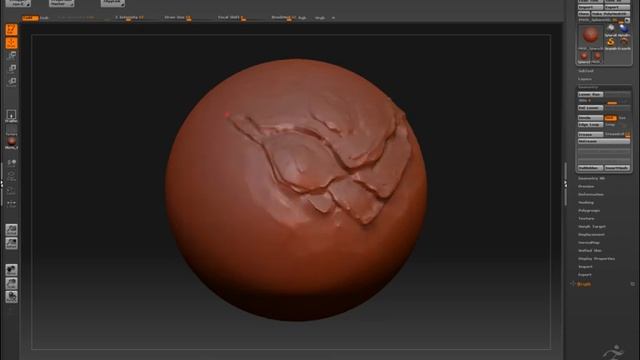Select the Scale transform tool
Viewport: 640px width, 360px height.
tap(11, 69)
